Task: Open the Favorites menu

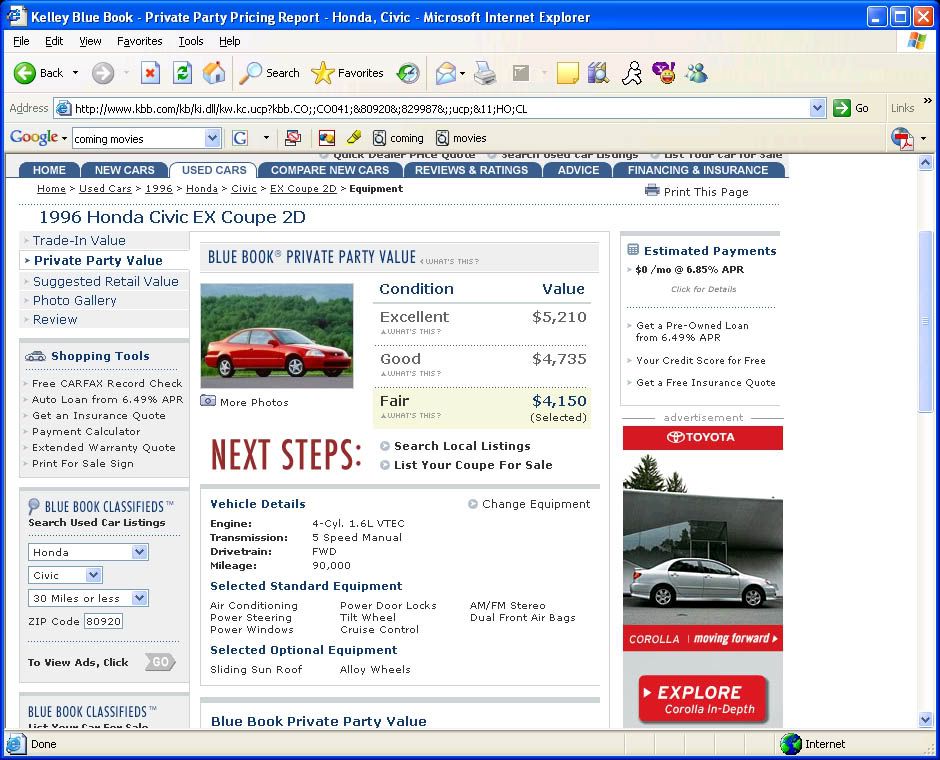Action: pos(140,41)
